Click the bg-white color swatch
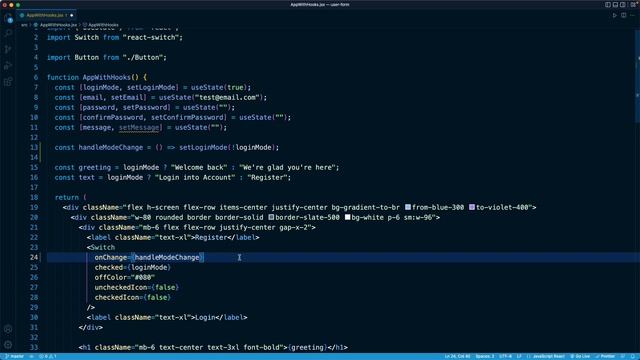 coord(347,217)
